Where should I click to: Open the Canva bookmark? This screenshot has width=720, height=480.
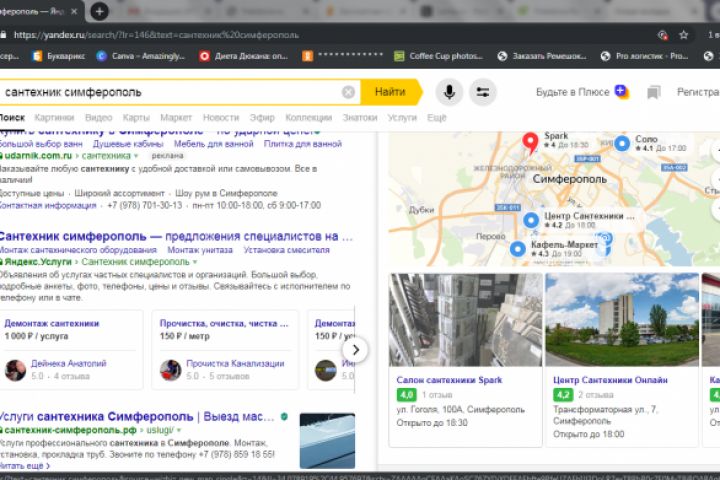[x=141, y=56]
